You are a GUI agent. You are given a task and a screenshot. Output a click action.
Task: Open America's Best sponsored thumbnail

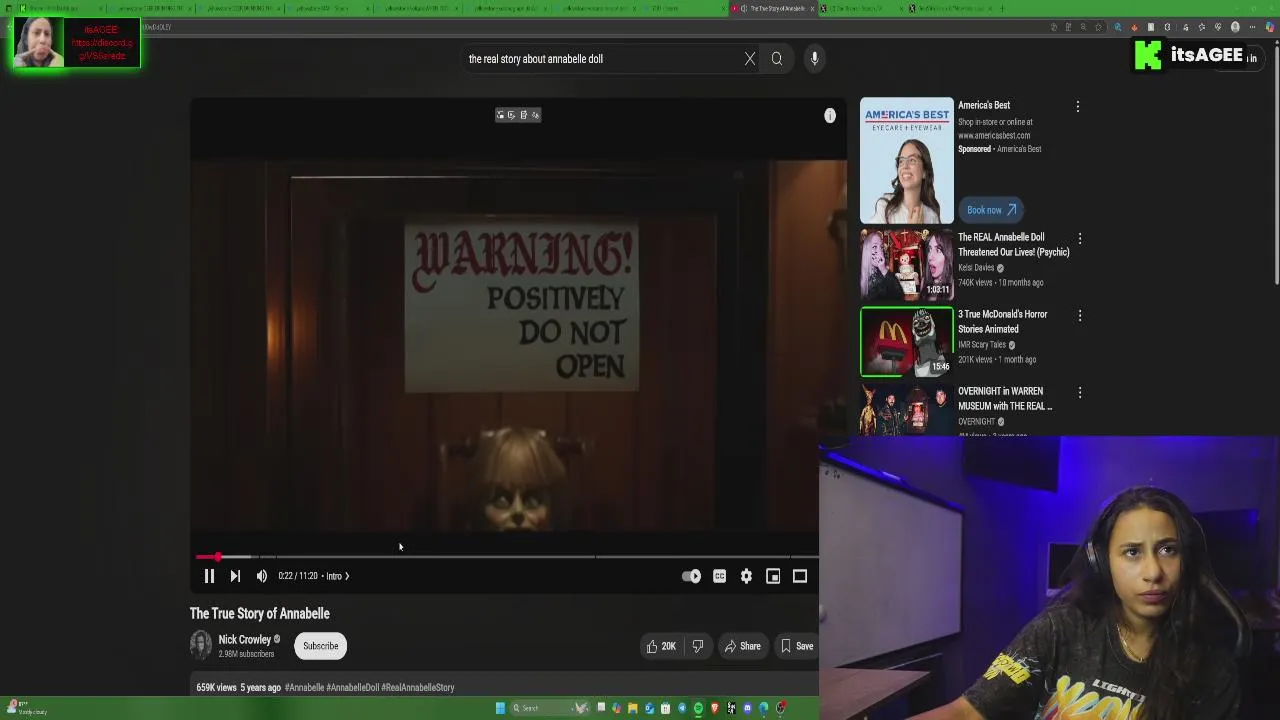pyautogui.click(x=907, y=161)
